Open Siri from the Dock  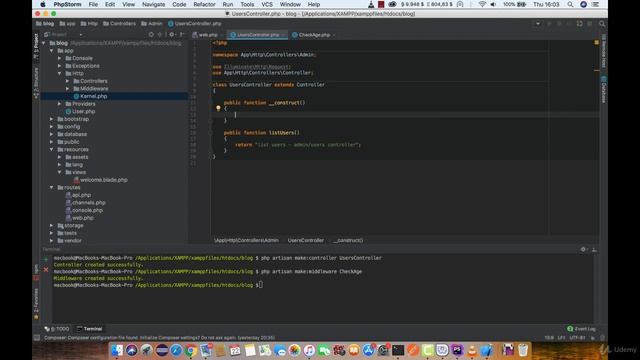point(131,350)
